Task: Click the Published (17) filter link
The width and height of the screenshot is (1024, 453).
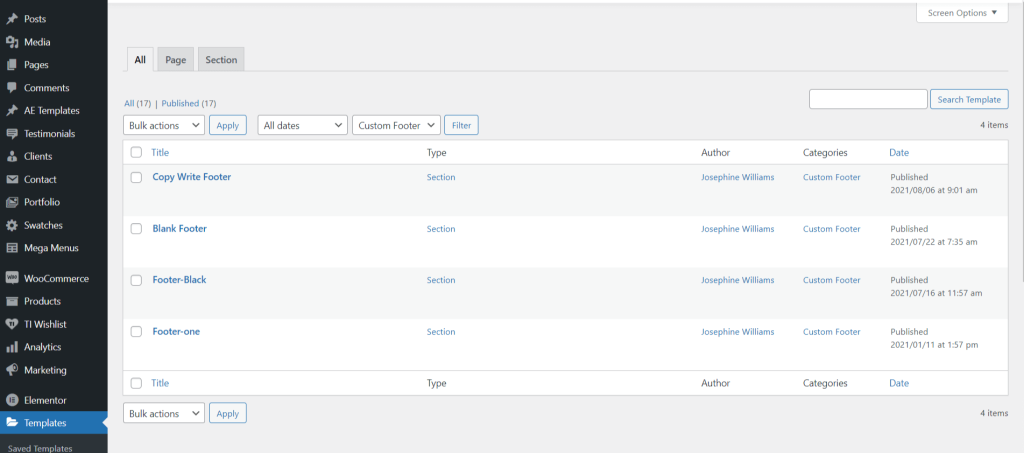Action: click(x=189, y=103)
